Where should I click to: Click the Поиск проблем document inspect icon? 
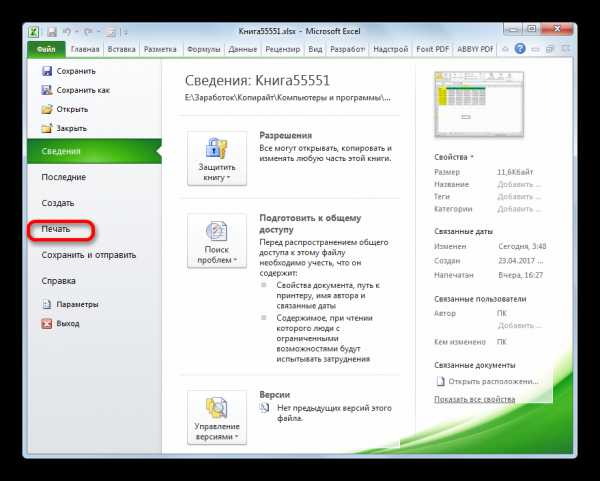point(217,231)
